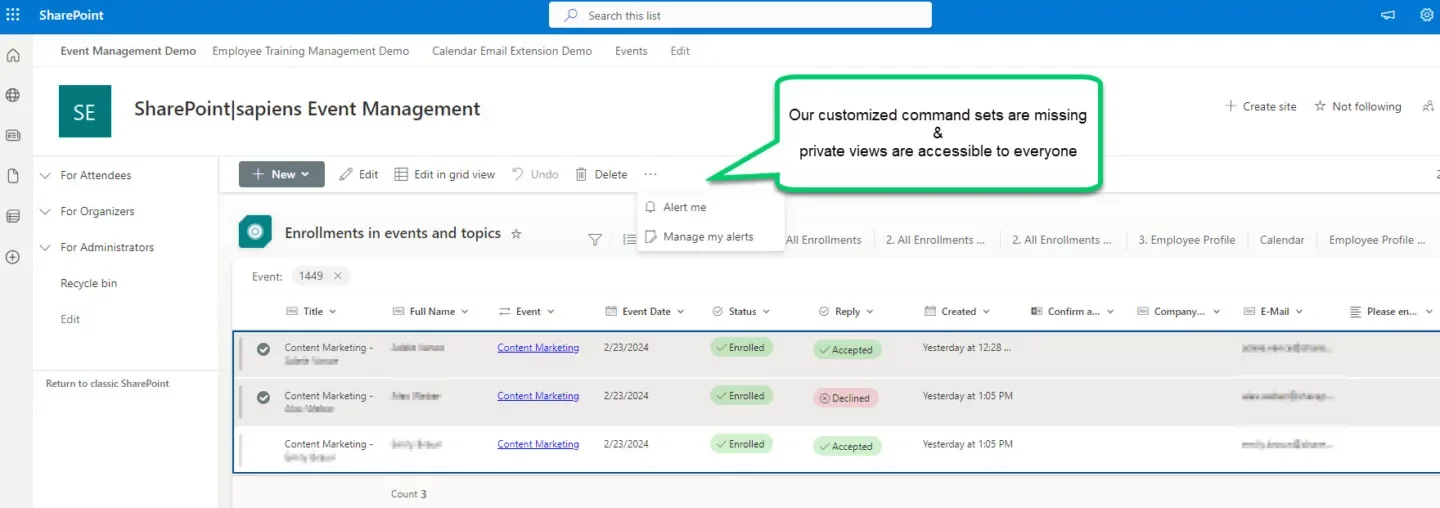Click the megaphone feedback icon
This screenshot has height=508, width=1440.
pos(1388,15)
